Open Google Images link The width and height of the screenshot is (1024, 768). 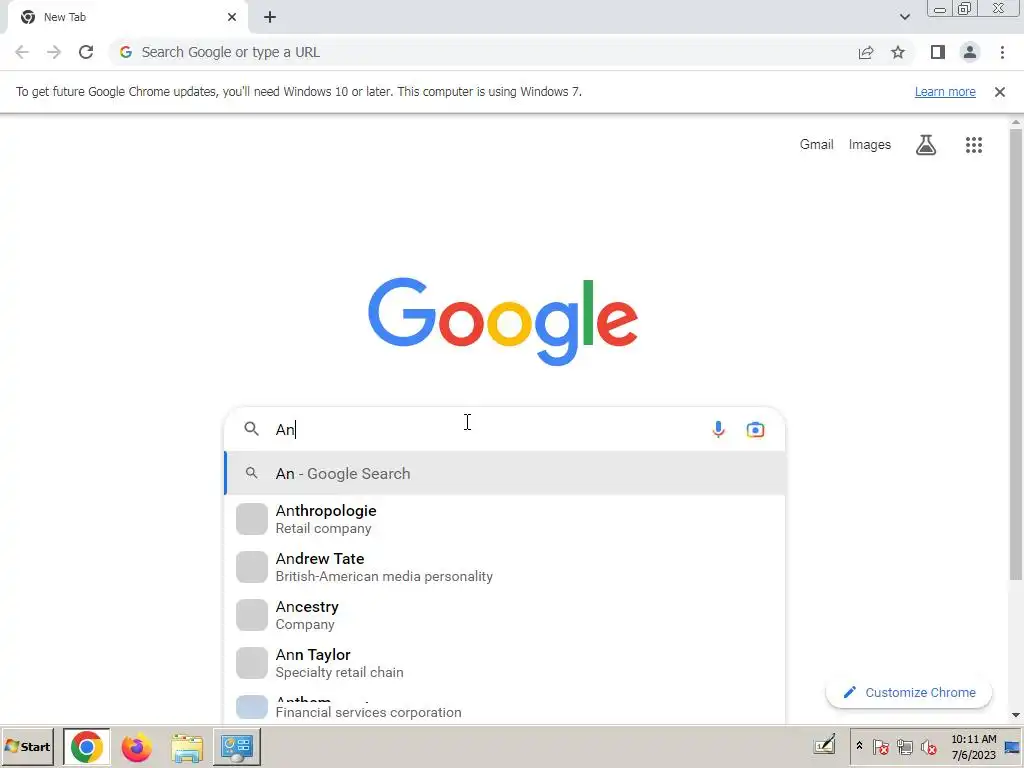coord(869,144)
